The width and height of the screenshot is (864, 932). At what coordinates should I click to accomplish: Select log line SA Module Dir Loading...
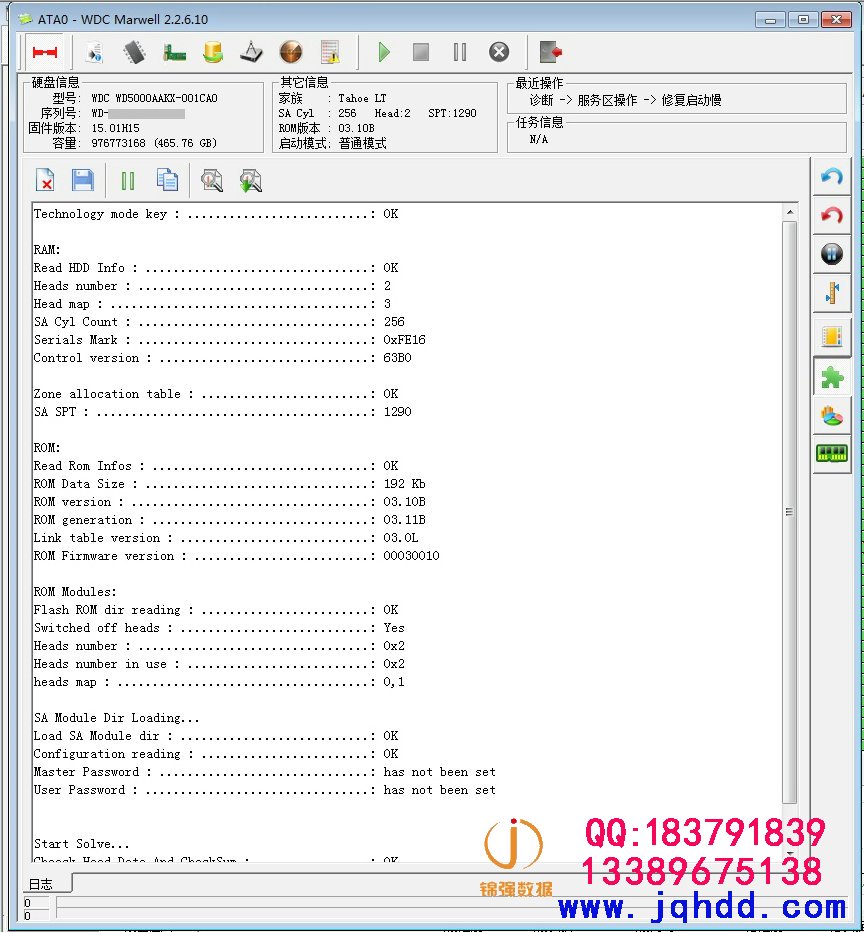click(116, 718)
